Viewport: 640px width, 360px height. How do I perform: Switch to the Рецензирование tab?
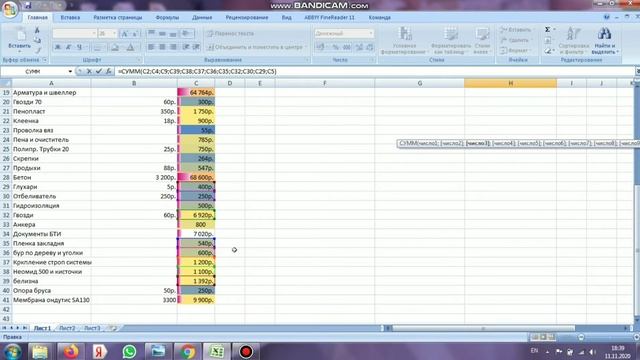pos(247,18)
